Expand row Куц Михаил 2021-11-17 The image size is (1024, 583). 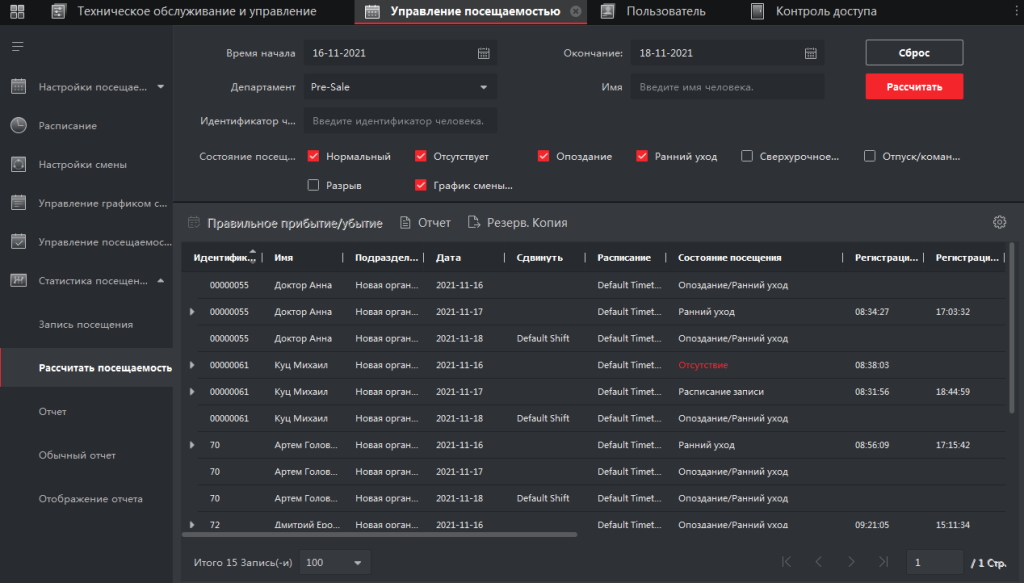192,392
